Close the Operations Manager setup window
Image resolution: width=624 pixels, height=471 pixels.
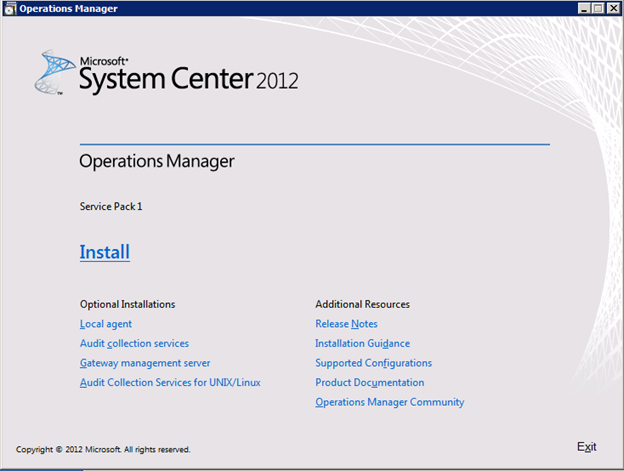[x=613, y=8]
